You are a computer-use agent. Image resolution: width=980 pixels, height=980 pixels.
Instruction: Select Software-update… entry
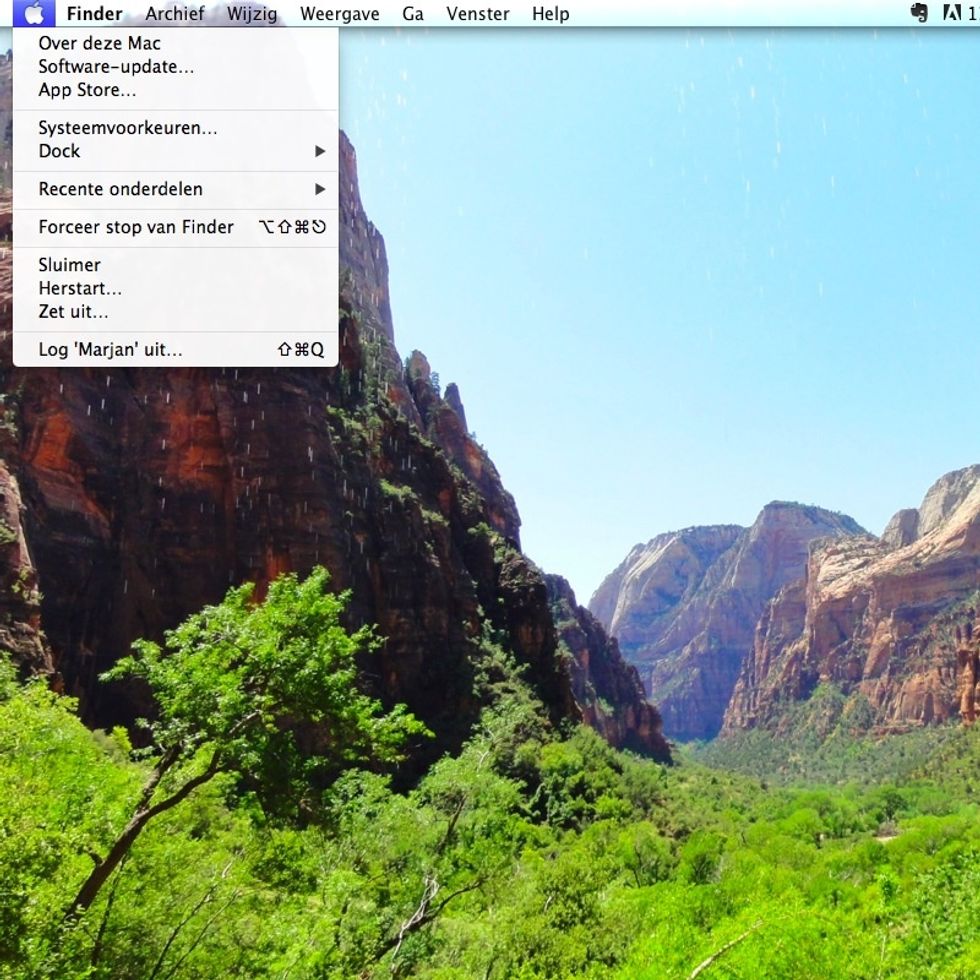click(176, 66)
